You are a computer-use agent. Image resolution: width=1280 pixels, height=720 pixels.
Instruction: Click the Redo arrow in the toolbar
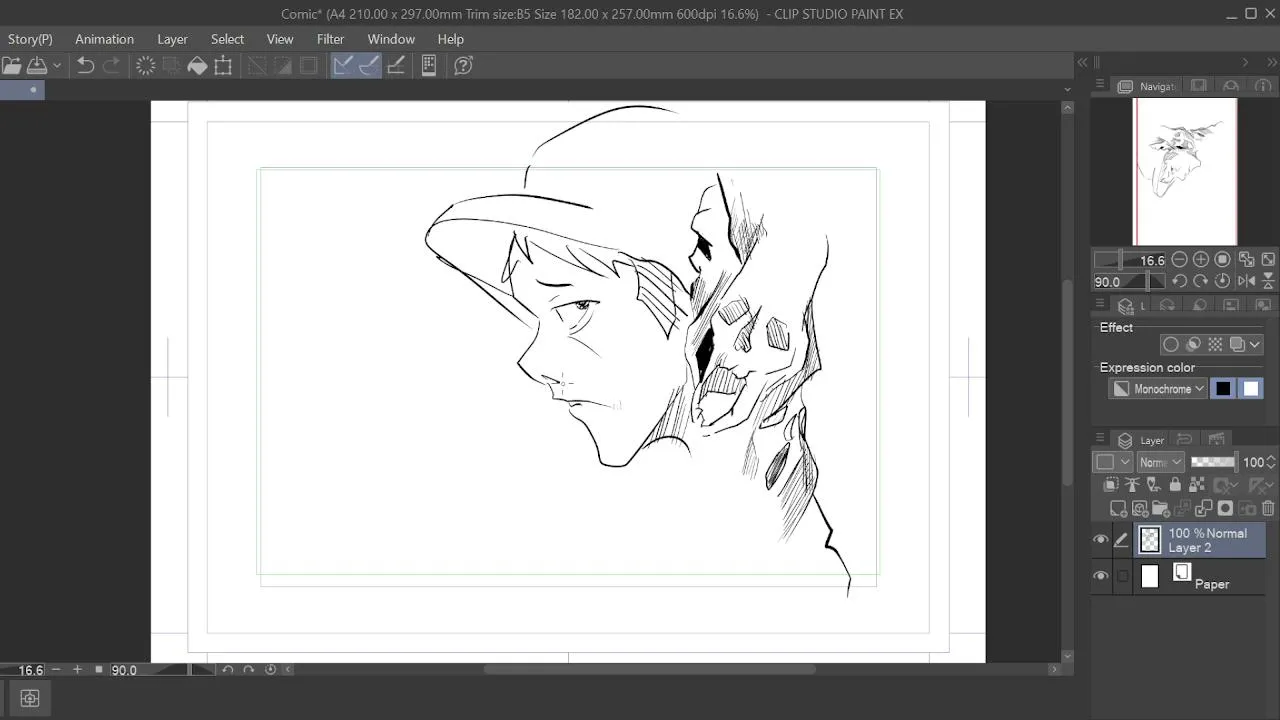pos(111,66)
